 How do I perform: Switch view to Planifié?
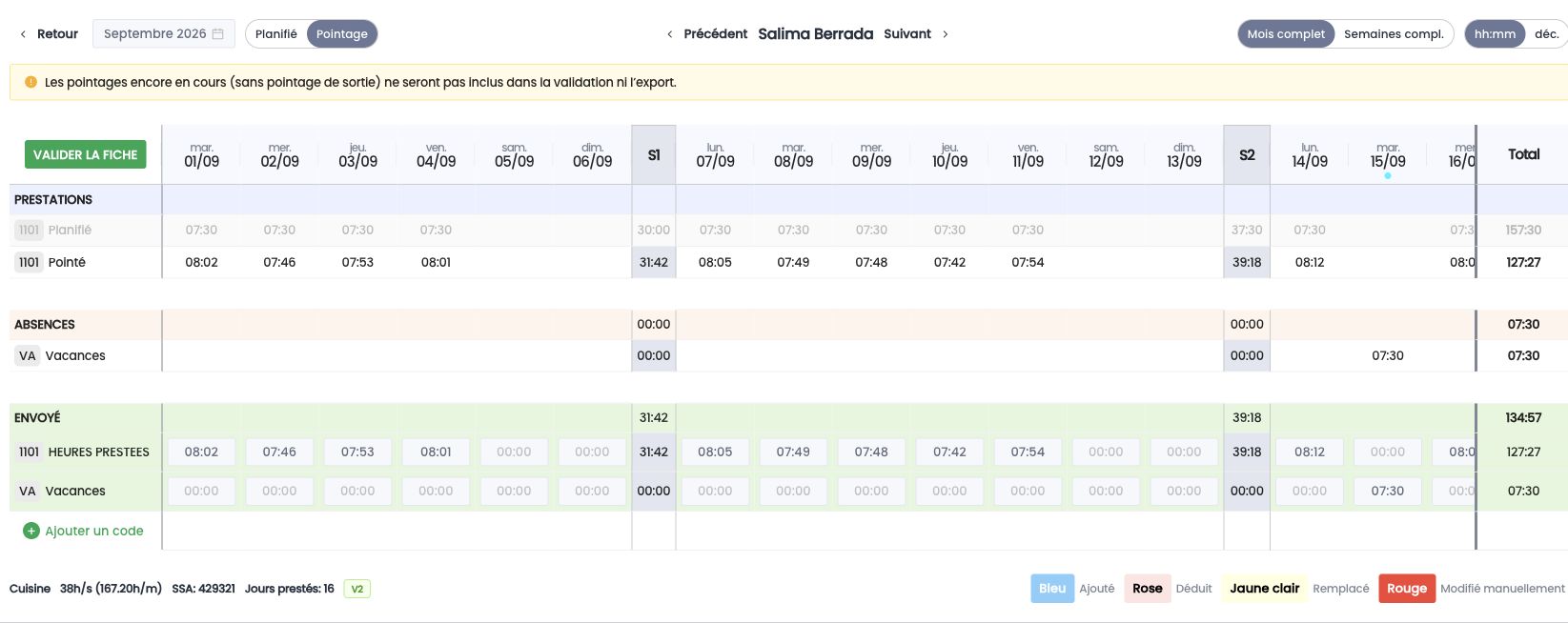tap(276, 34)
